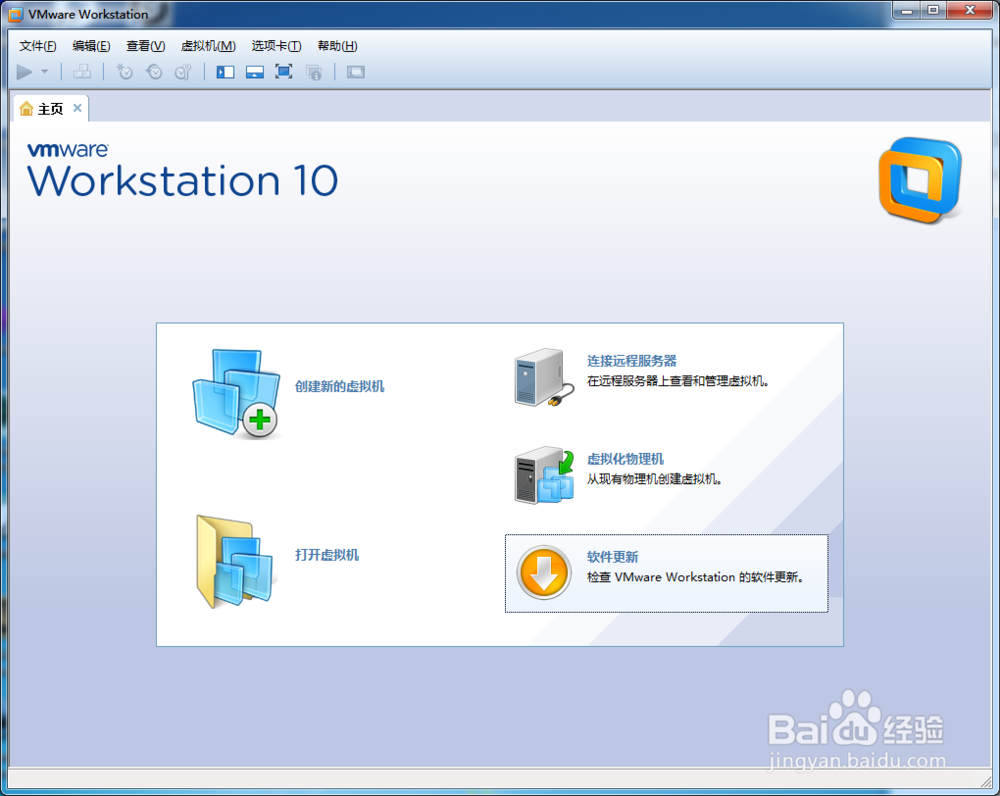Screen dimensions: 1000x796
Task: Click the remote server computer icon
Action: 543,377
